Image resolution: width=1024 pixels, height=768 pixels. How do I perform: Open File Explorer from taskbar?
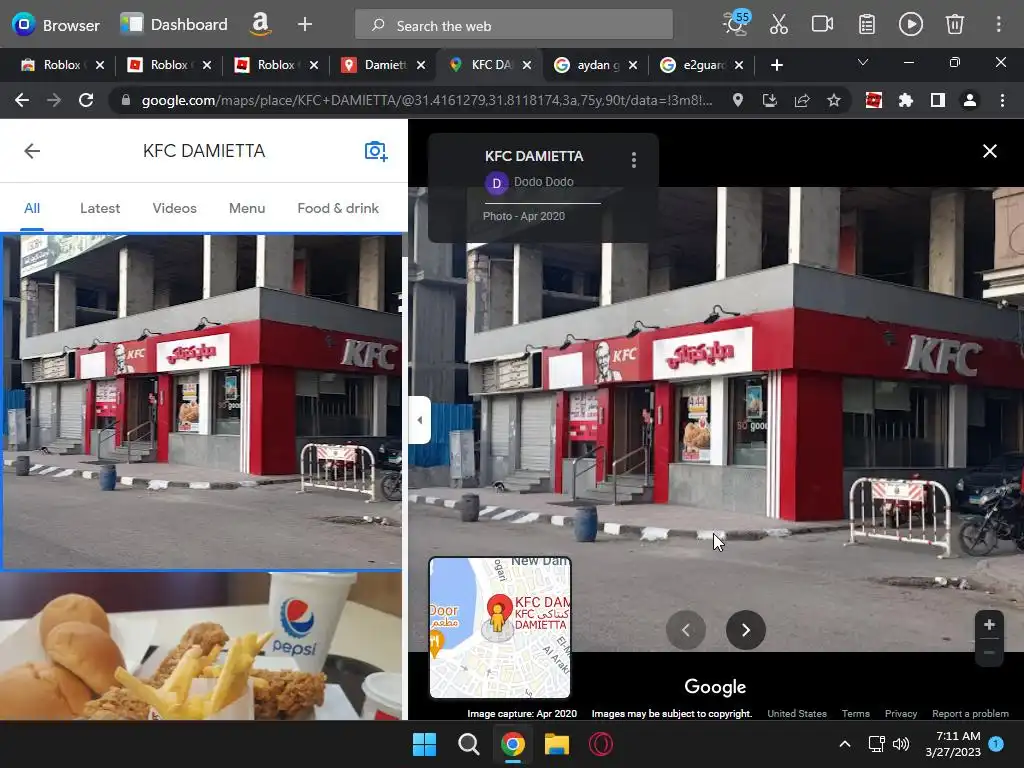click(557, 744)
